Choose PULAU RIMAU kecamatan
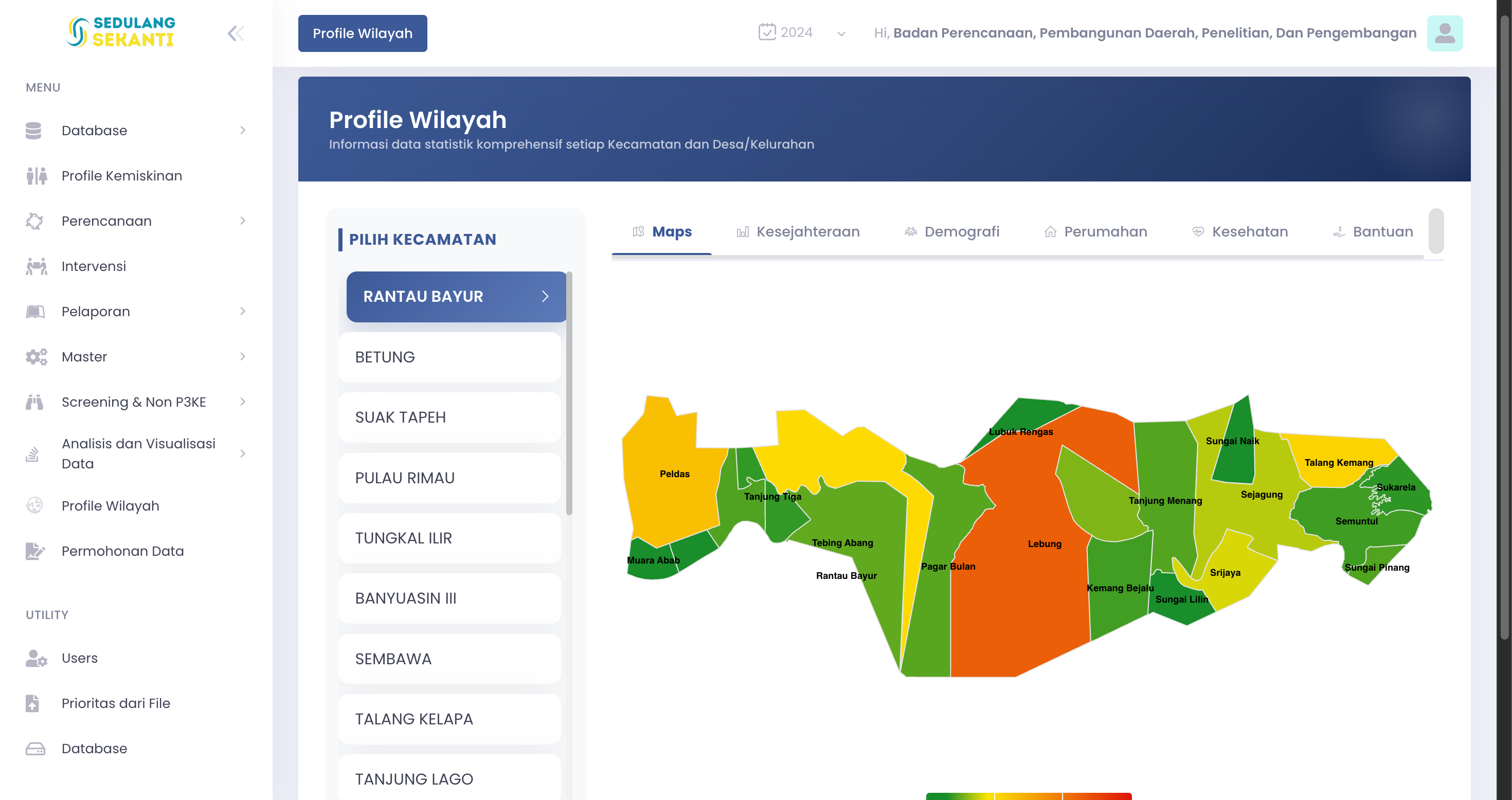The height and width of the screenshot is (800, 1512). (449, 478)
